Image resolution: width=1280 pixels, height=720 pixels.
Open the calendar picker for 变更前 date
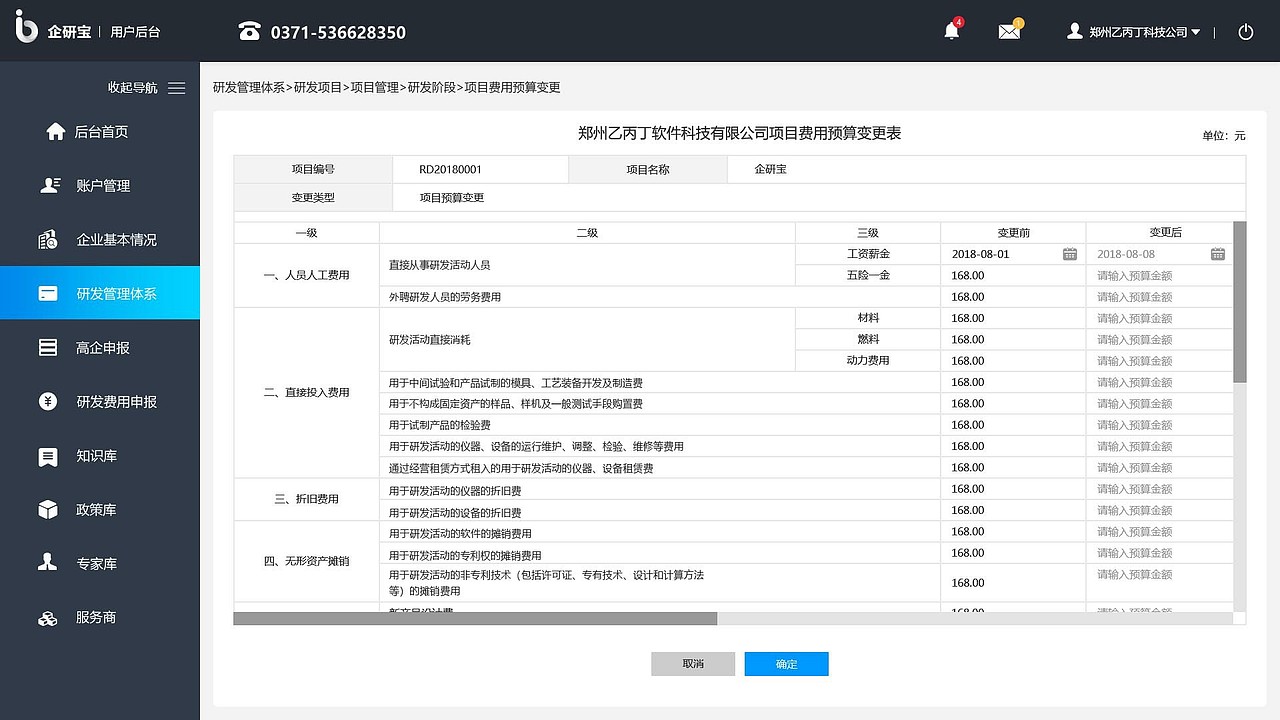(1068, 254)
